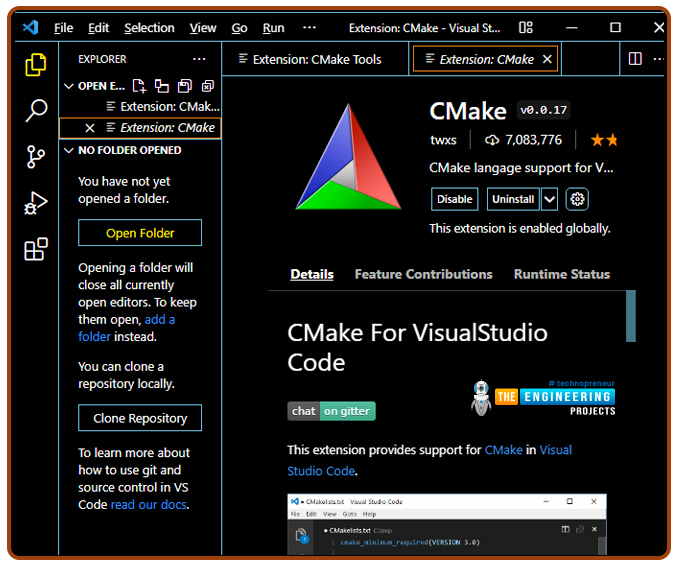Image resolution: width=677 pixels, height=566 pixels.
Task: Open the Explorer view in activity bar
Action: (x=36, y=65)
